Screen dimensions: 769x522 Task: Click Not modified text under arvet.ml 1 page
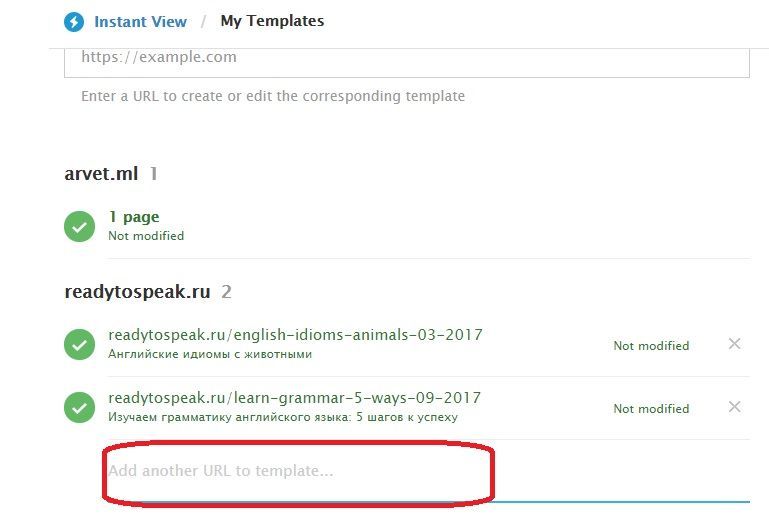[146, 236]
